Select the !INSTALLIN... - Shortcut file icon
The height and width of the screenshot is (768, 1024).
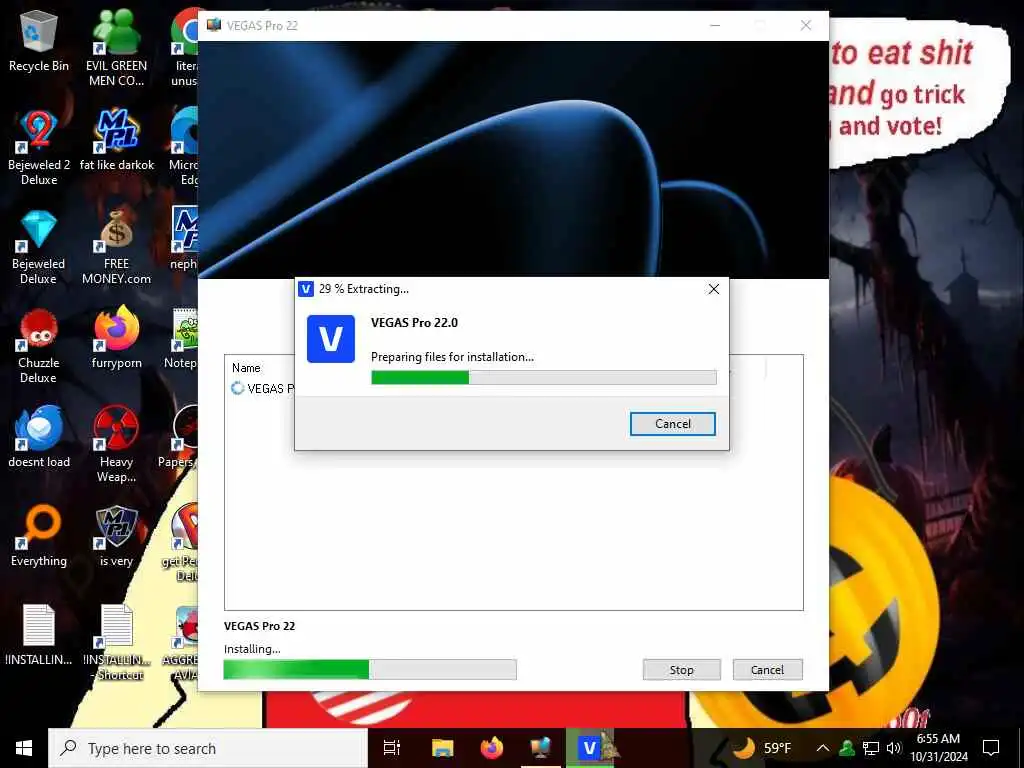[116, 643]
